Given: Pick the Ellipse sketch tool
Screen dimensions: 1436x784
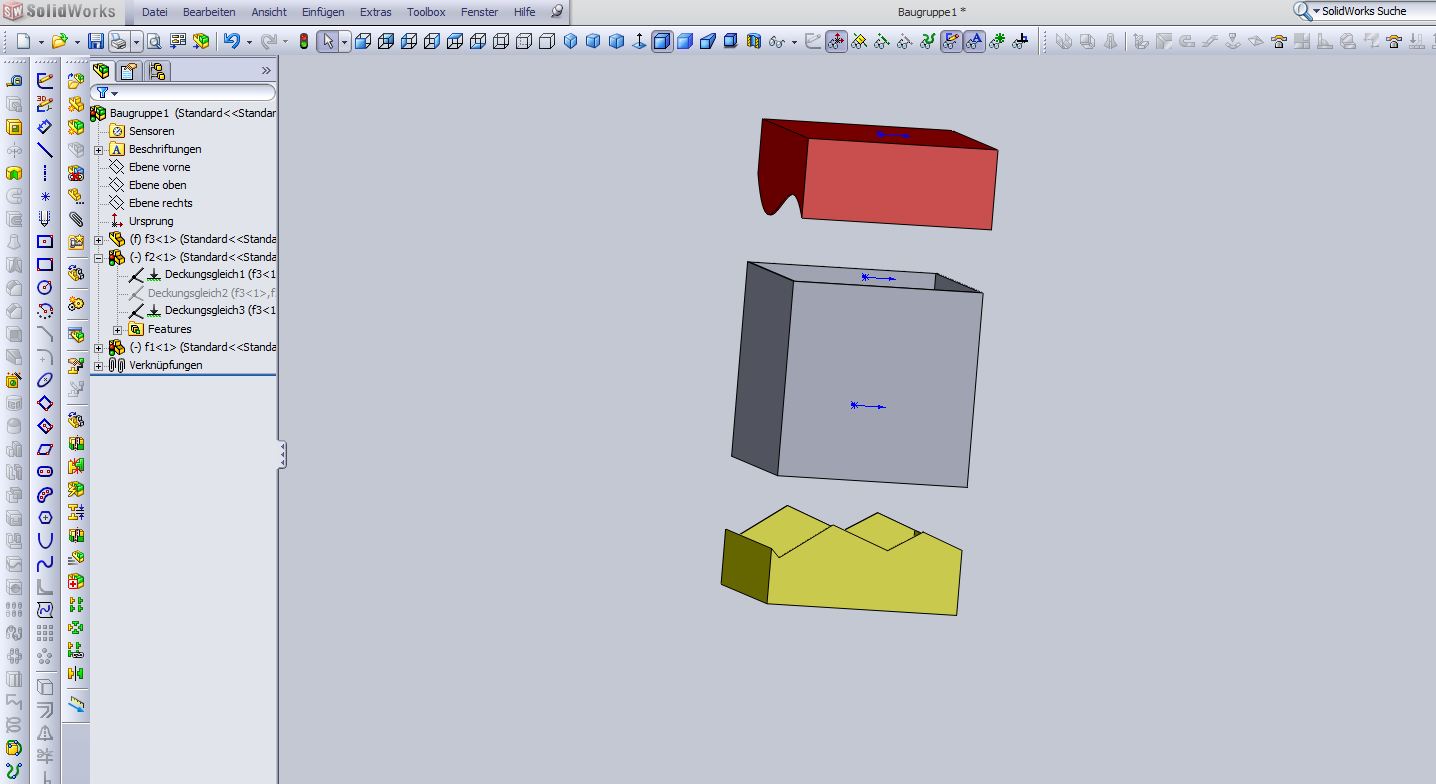Looking at the screenshot, I should tap(45, 380).
